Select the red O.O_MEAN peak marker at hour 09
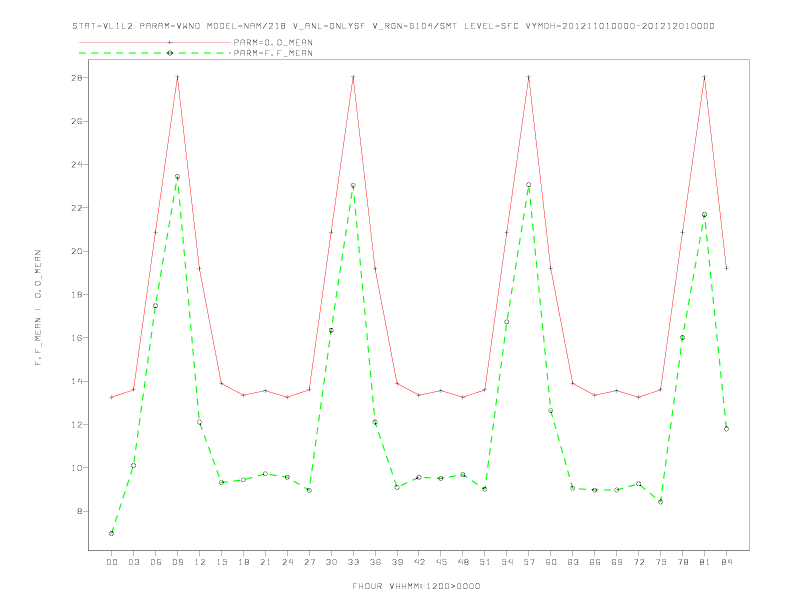The width and height of the screenshot is (792, 612). click(177, 77)
